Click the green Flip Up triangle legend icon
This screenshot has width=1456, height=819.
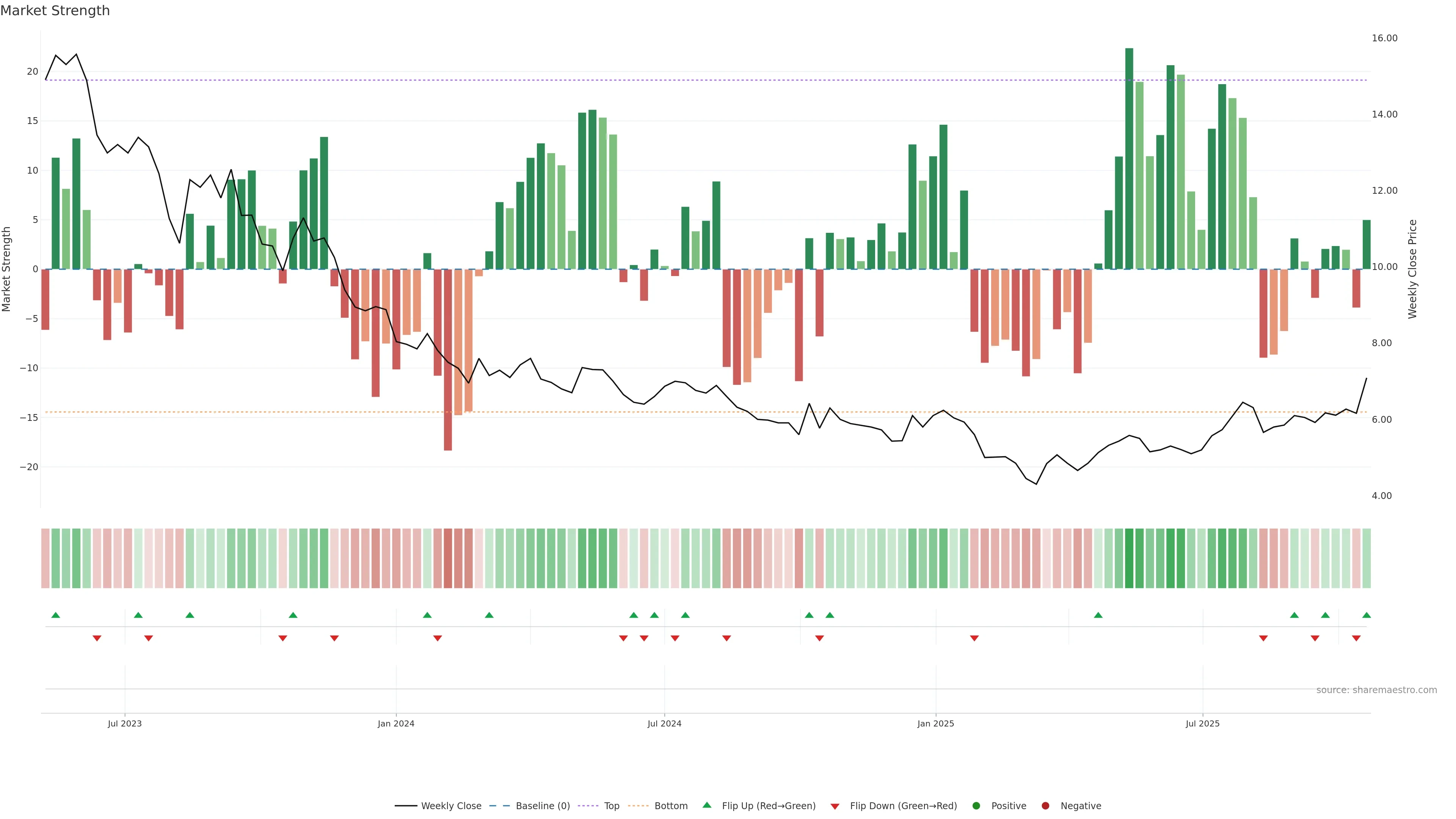[x=706, y=805]
